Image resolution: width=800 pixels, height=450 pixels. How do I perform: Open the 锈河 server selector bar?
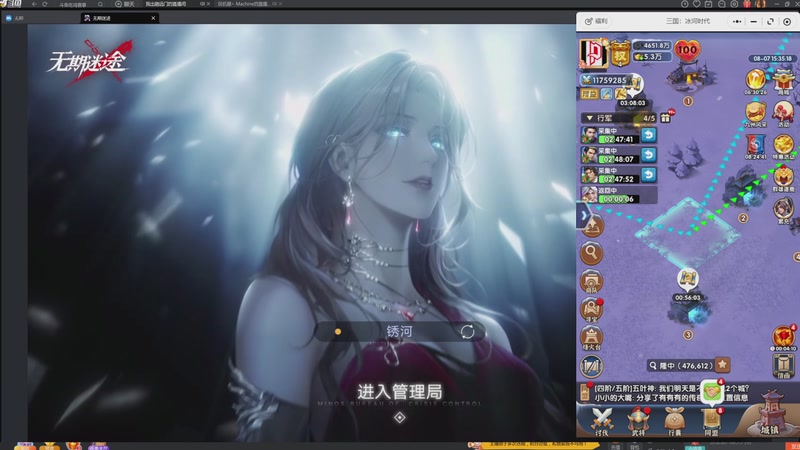(399, 332)
